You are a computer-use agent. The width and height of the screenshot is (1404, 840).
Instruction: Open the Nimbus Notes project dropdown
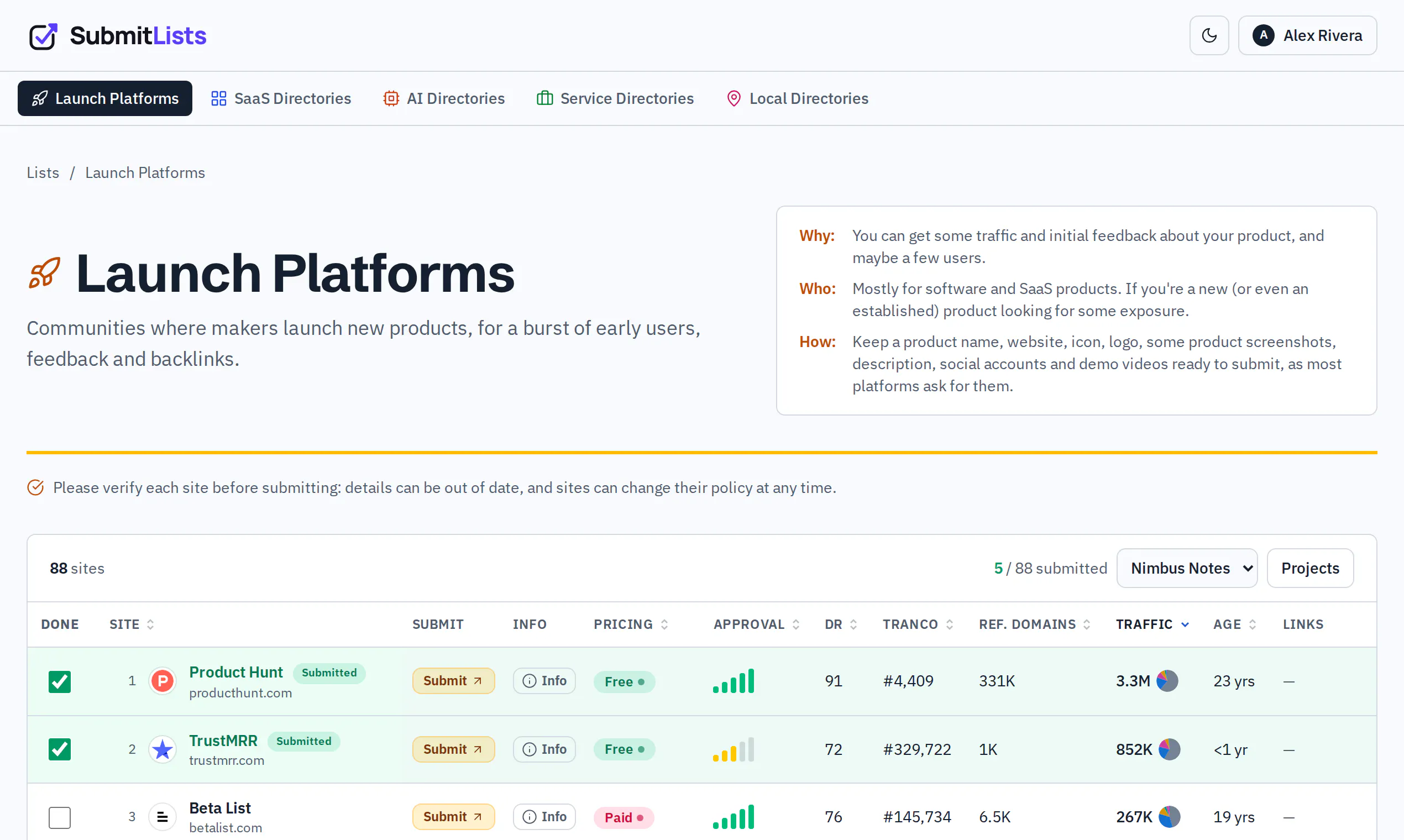pyautogui.click(x=1187, y=568)
